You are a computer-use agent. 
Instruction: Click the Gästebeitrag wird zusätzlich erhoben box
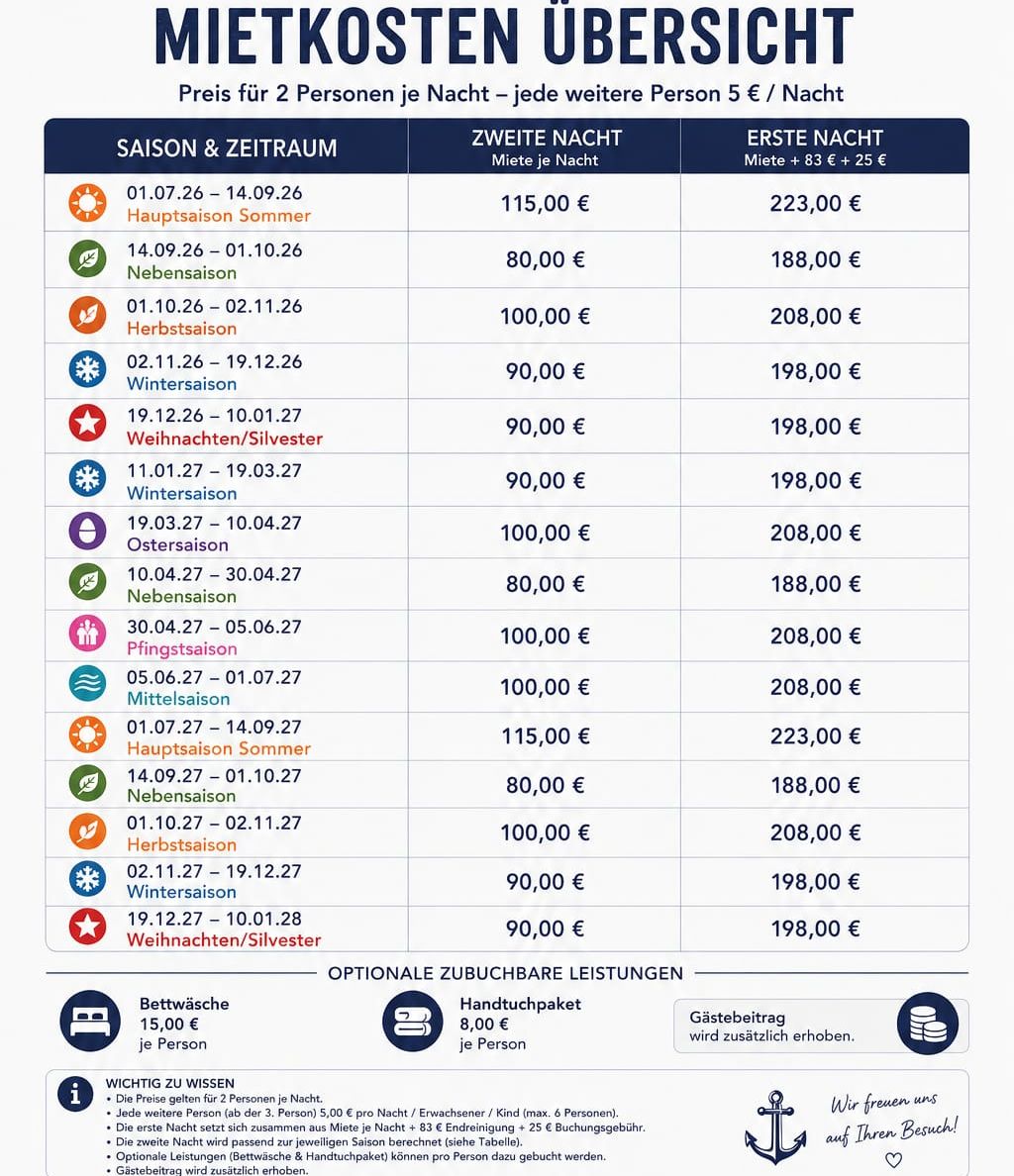[821, 1026]
